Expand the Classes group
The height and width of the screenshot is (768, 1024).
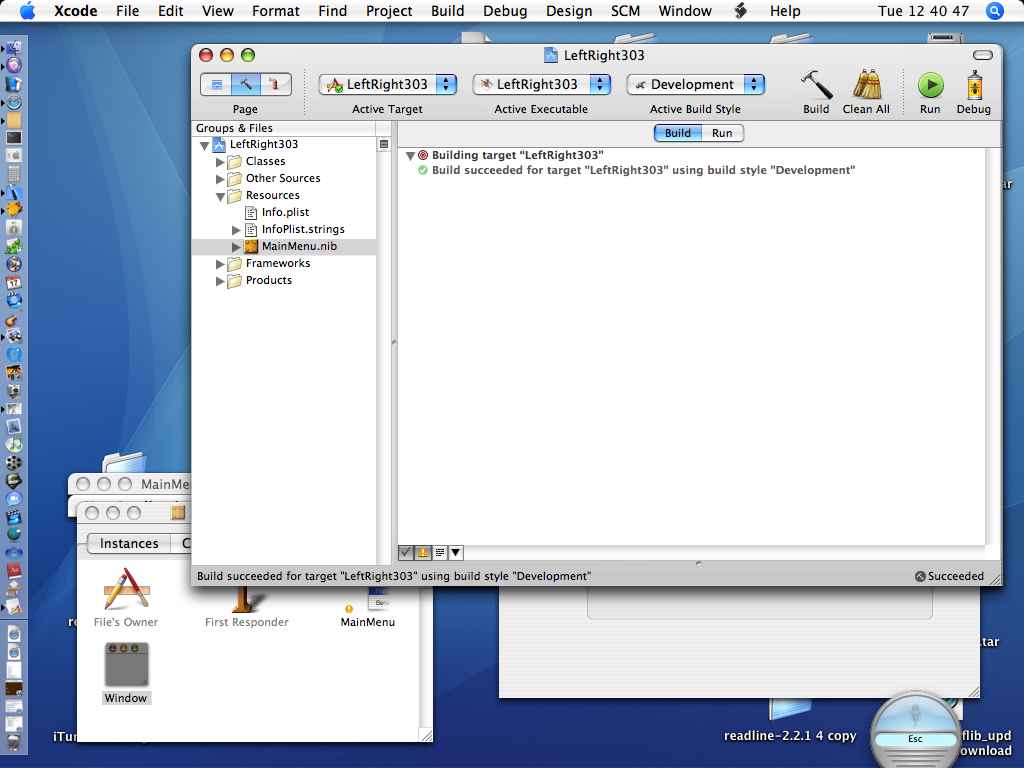click(x=220, y=162)
